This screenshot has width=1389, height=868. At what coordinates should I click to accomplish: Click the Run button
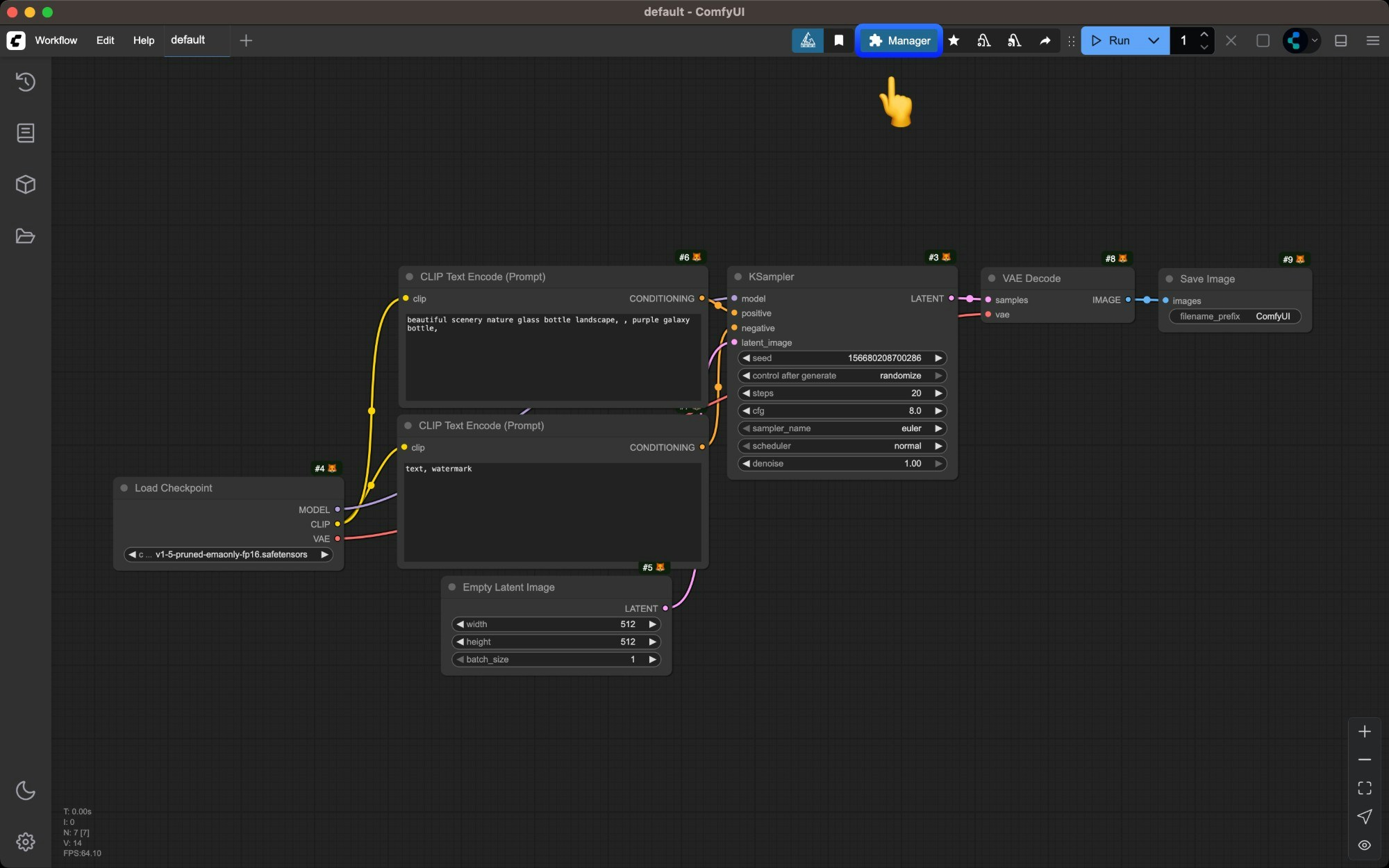click(1114, 41)
